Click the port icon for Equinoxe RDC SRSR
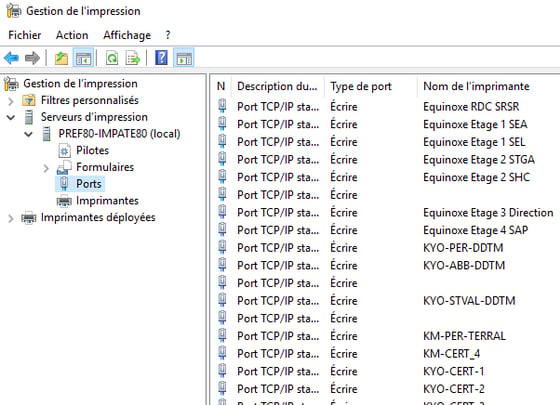The image size is (560, 405). [222, 106]
